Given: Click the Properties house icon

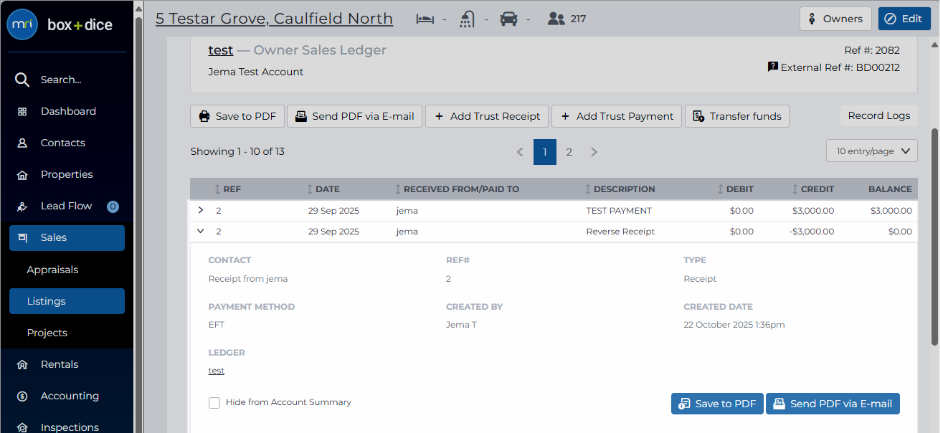Looking at the screenshot, I should click(22, 175).
